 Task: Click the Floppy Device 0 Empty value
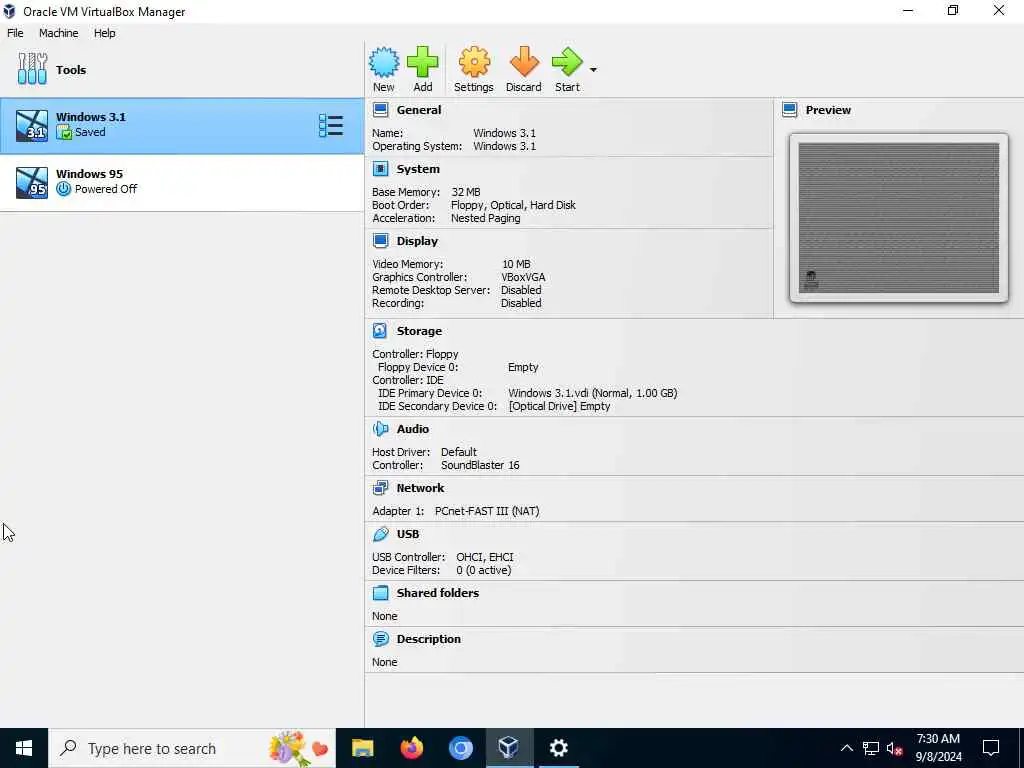(523, 367)
